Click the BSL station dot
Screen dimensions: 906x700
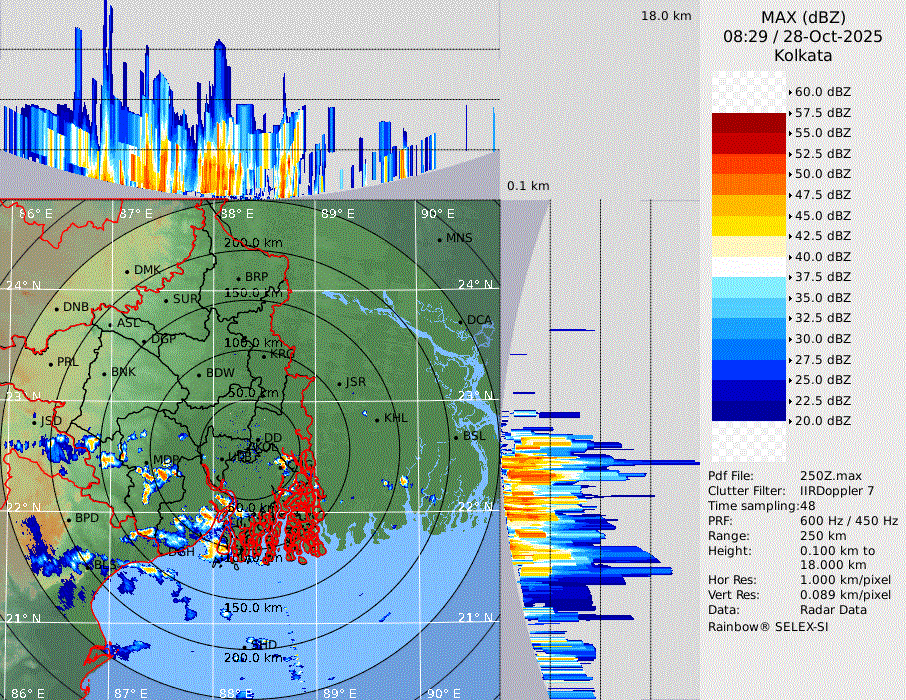pos(456,438)
